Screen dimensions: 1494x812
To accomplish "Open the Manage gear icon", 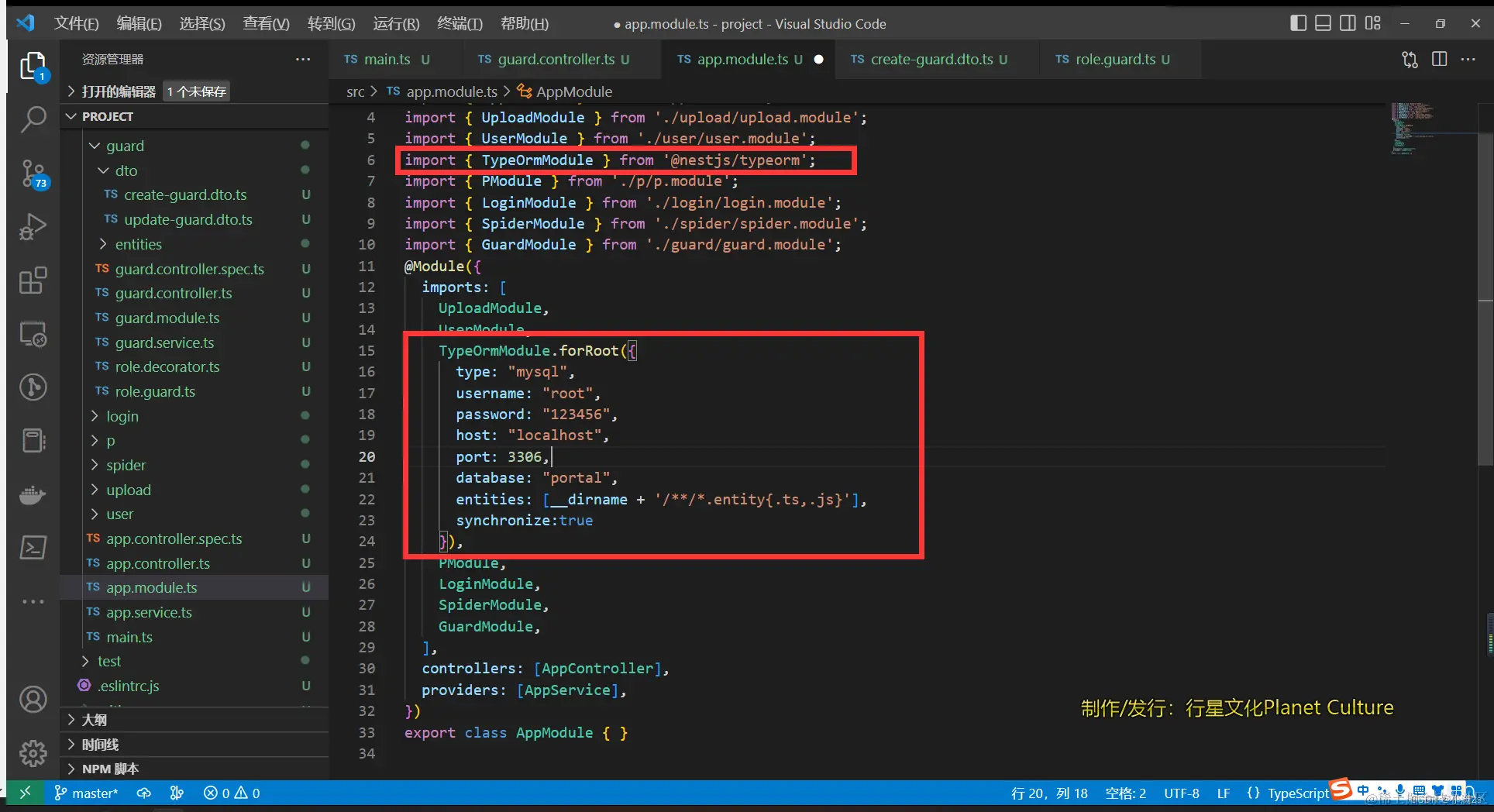I will point(33,752).
